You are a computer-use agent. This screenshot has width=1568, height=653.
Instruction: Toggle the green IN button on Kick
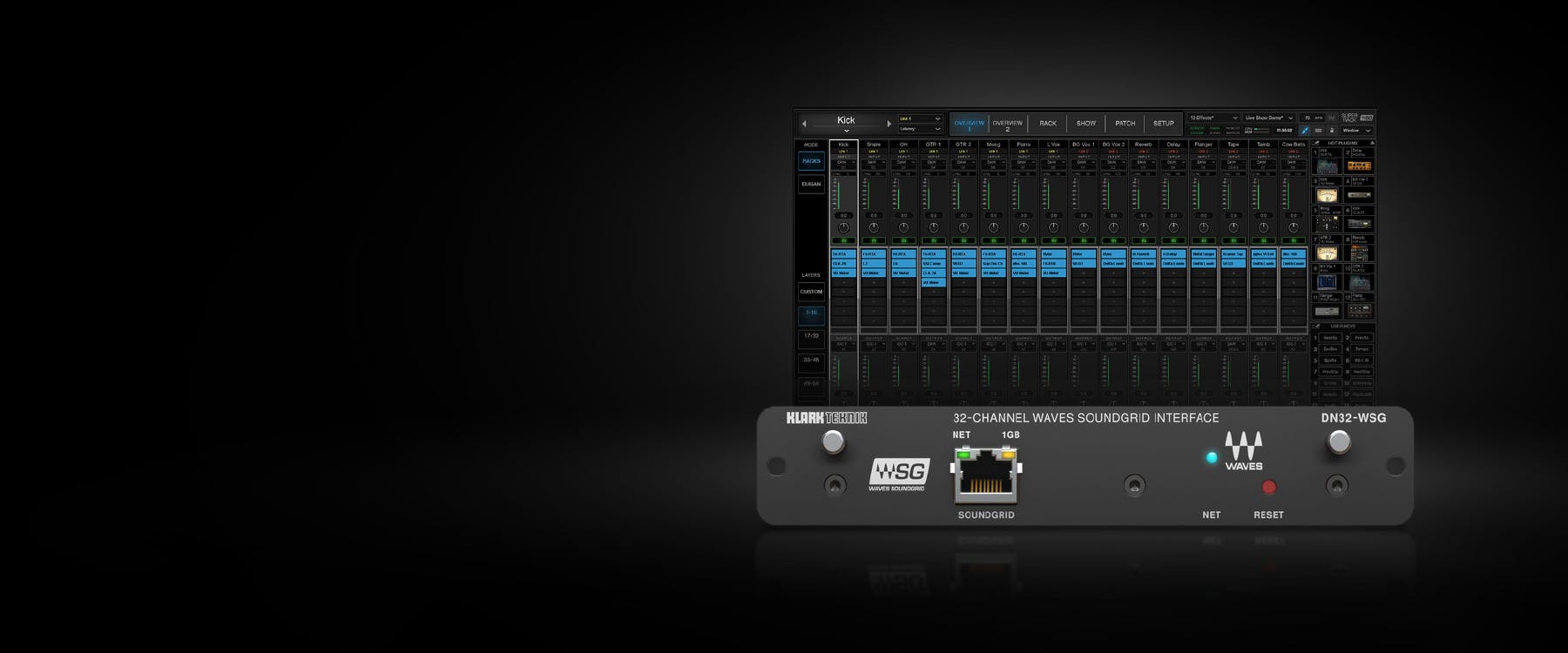point(843,241)
